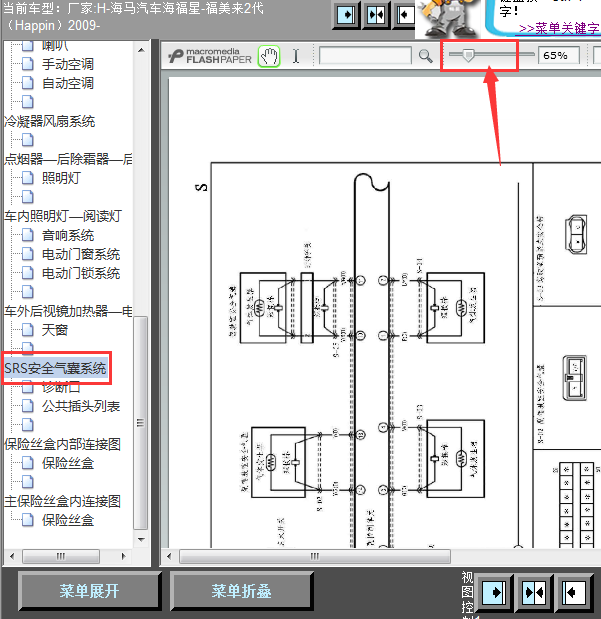Select 主保险丝盒内连接图 tree entry

62,501
